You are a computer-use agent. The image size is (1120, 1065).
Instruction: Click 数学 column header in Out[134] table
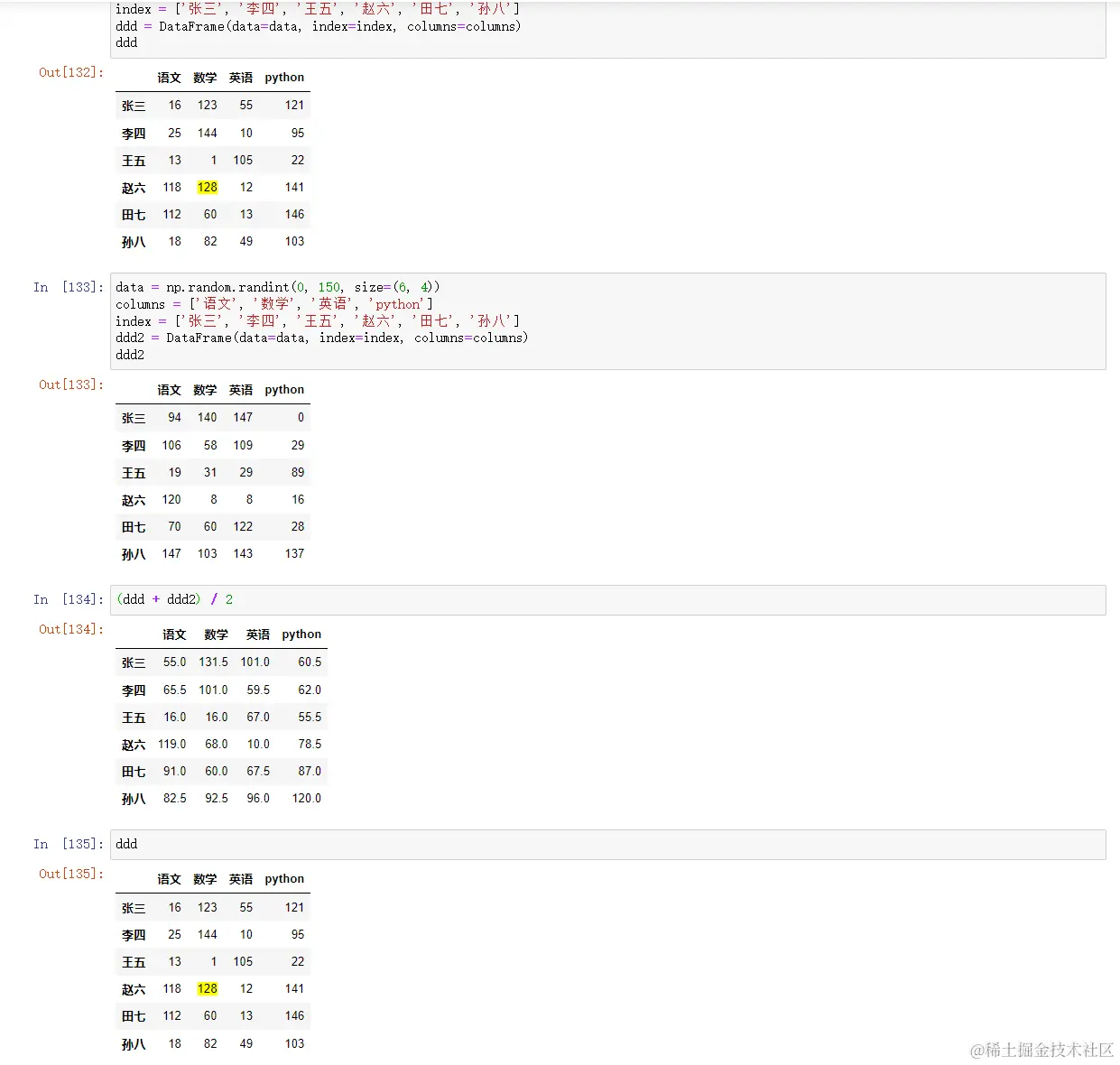click(x=217, y=634)
